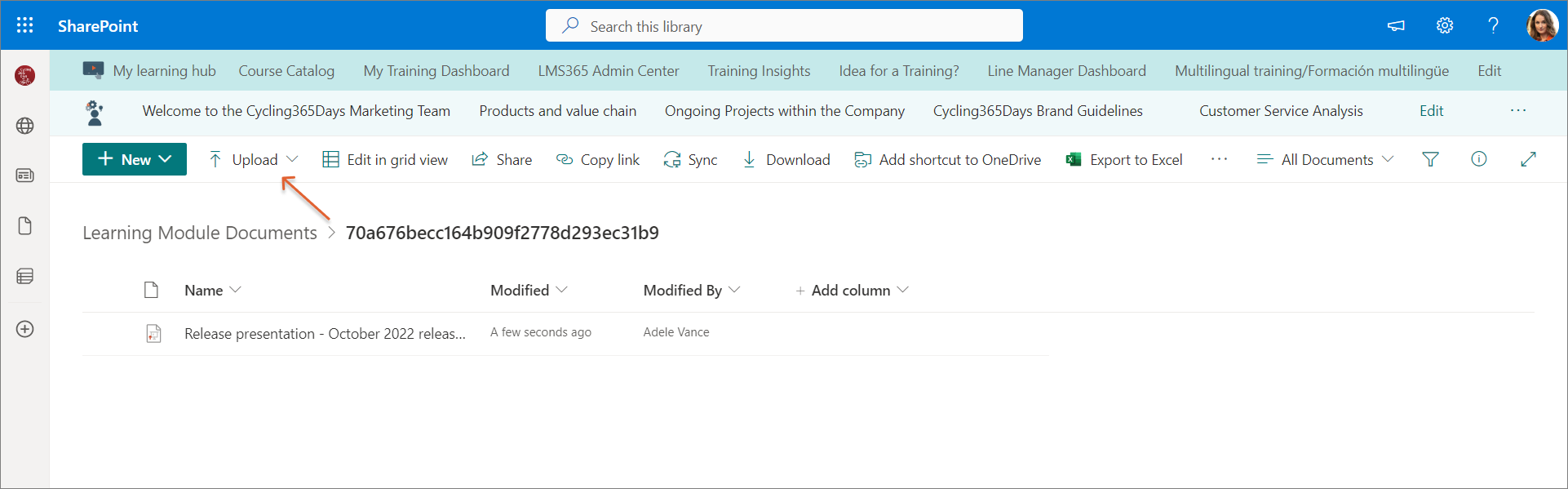This screenshot has height=489, width=1568.
Task: Open the settings gear icon
Action: (x=1445, y=25)
